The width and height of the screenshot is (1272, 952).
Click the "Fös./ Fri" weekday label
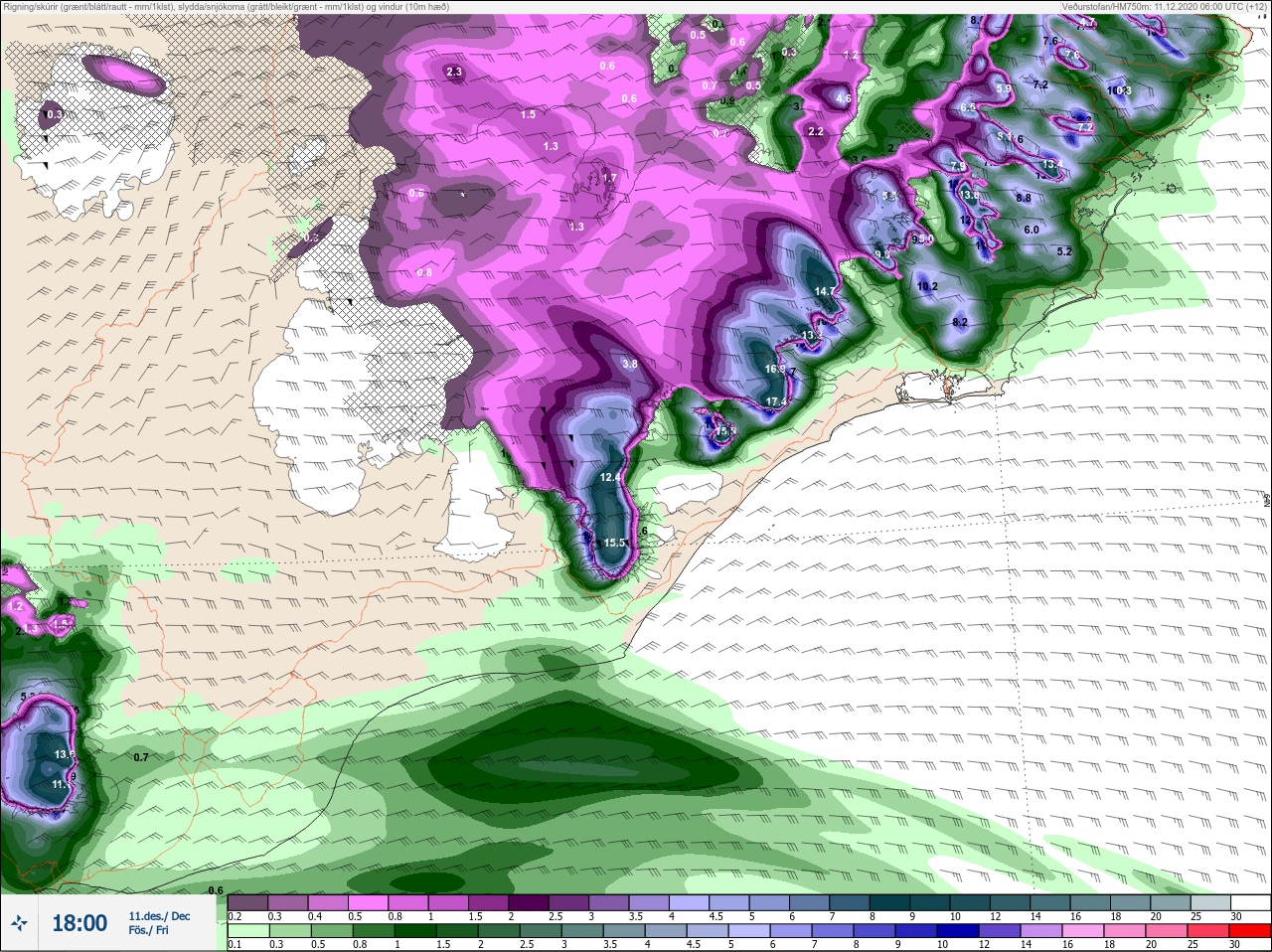point(148,930)
